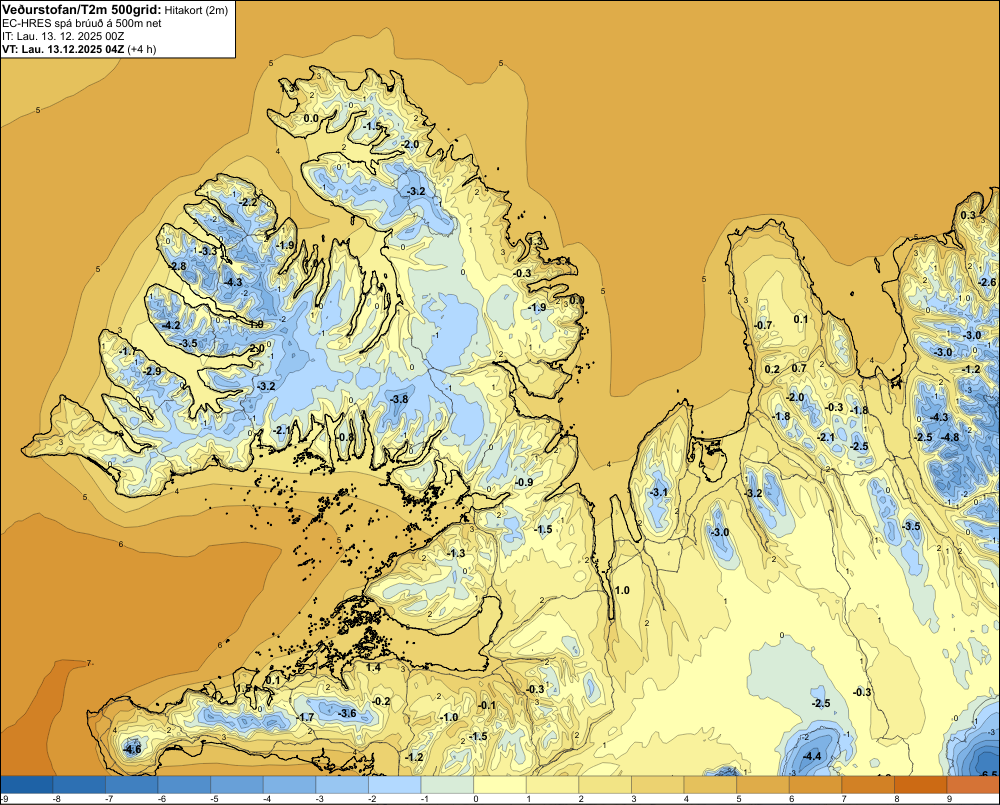Click the -4.6 temperature label
The height and width of the screenshot is (805, 1000).
coord(133,750)
